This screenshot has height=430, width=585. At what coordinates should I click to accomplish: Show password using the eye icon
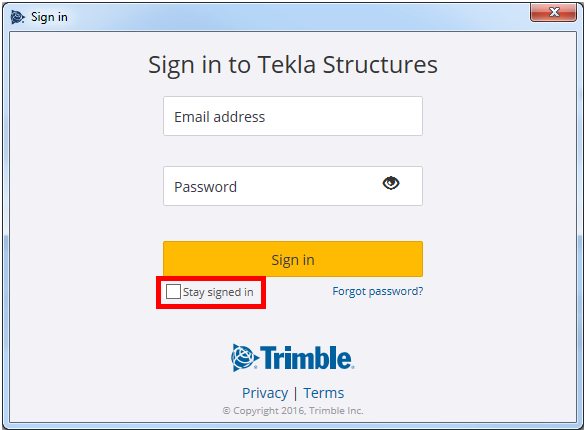(391, 183)
